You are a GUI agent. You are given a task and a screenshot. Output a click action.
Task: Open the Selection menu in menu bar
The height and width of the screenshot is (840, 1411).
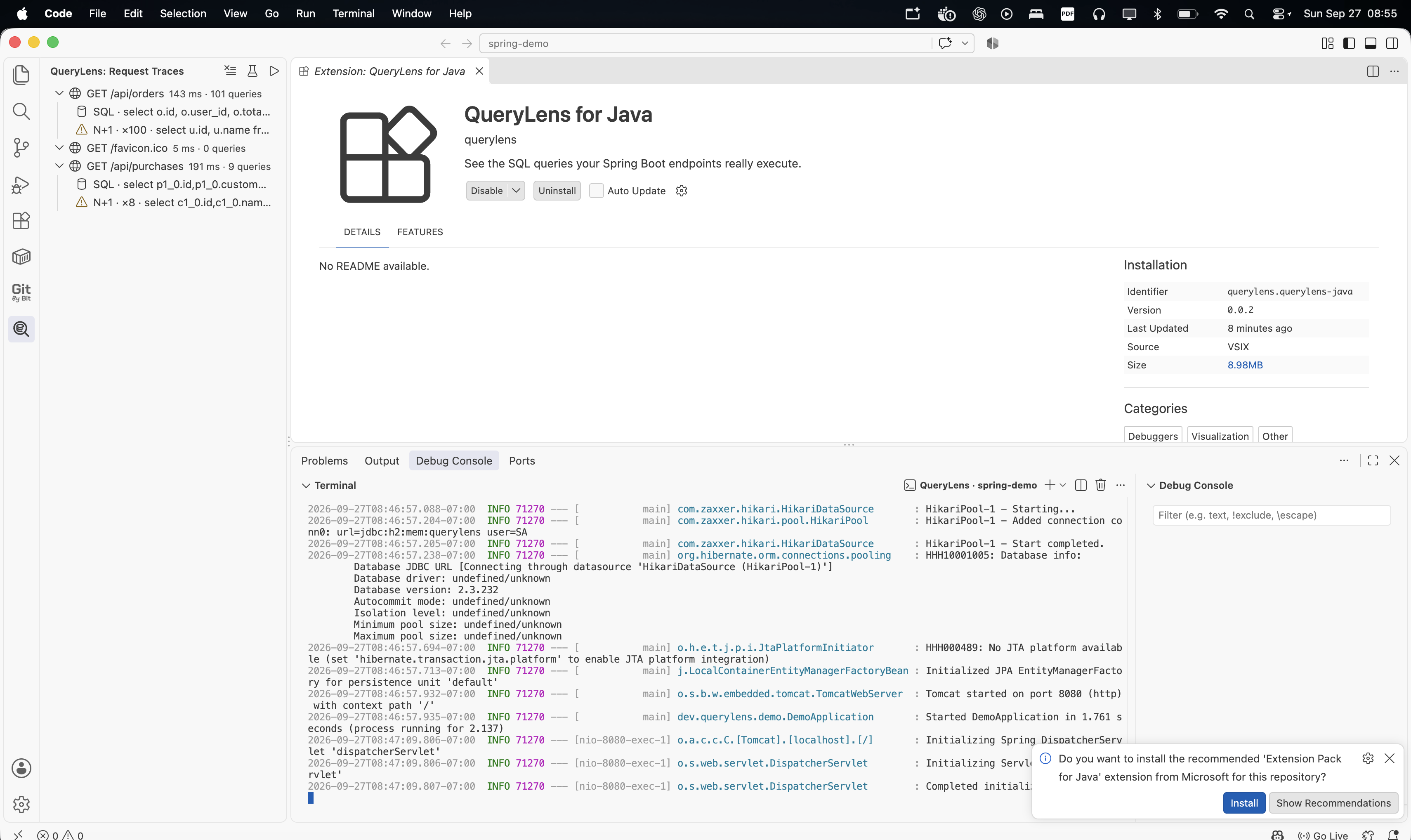coord(183,14)
